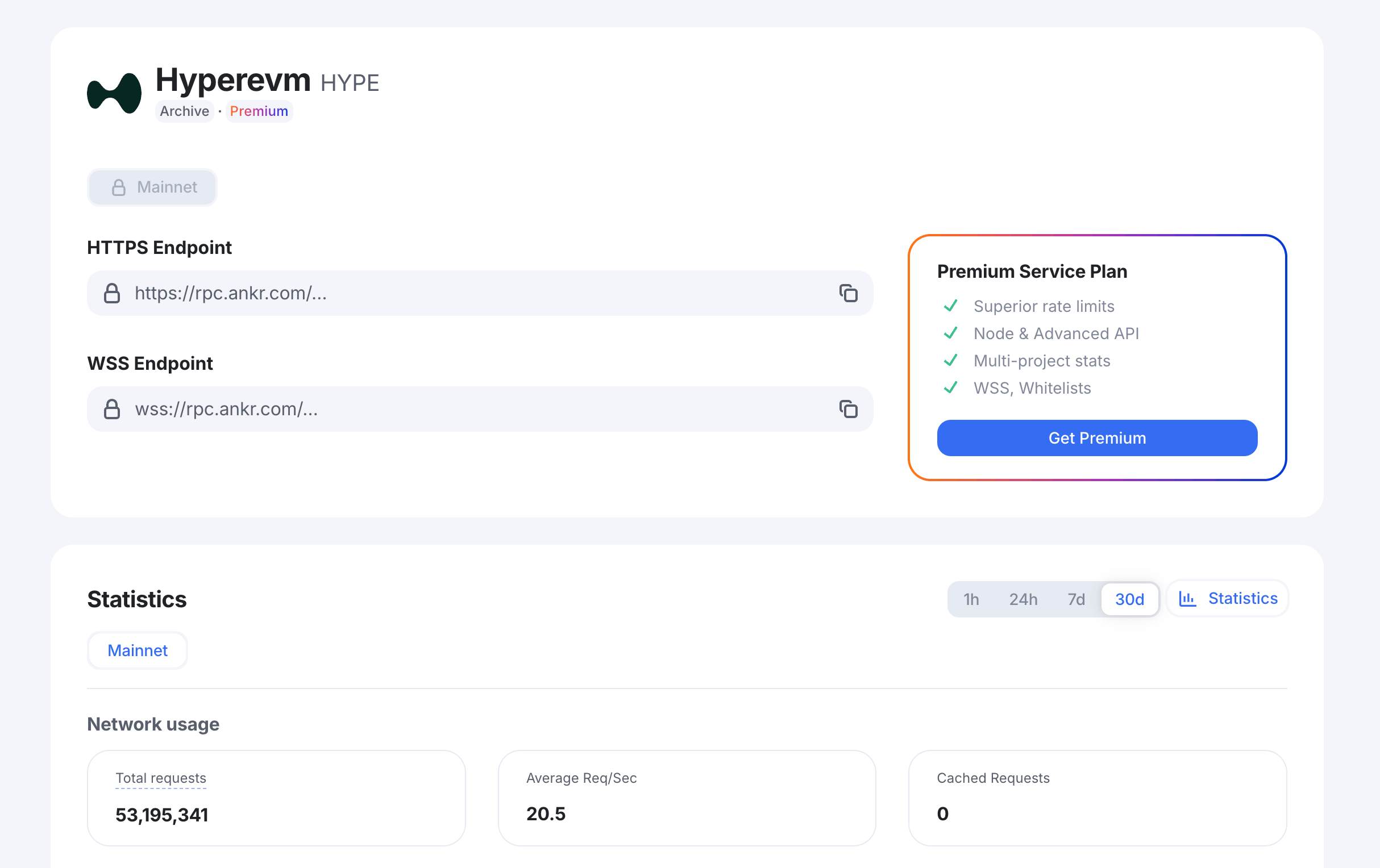
Task: Click the HTTPS Endpoint heading
Action: pos(159,248)
